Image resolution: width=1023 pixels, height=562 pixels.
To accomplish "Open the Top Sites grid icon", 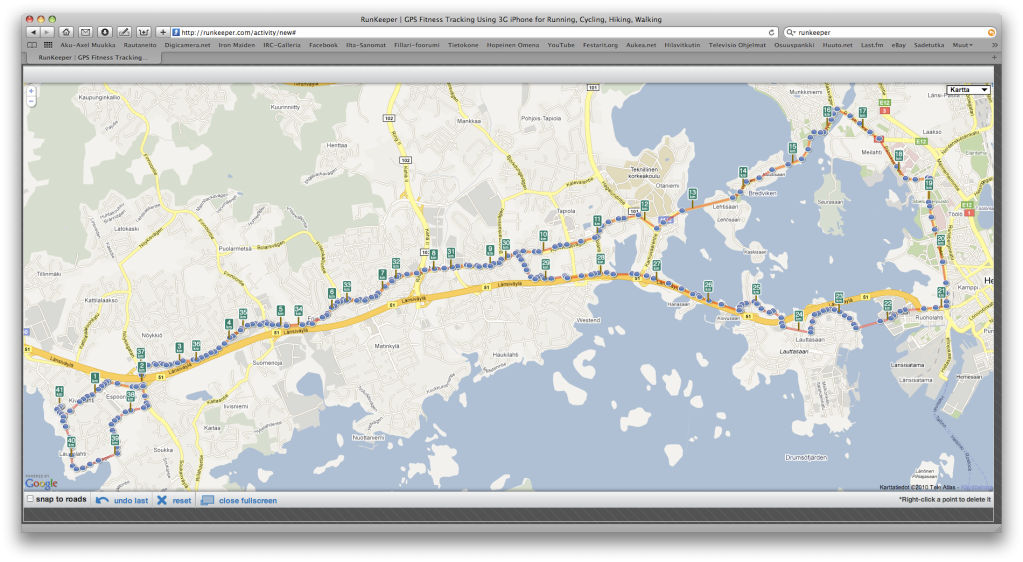I will (x=48, y=45).
